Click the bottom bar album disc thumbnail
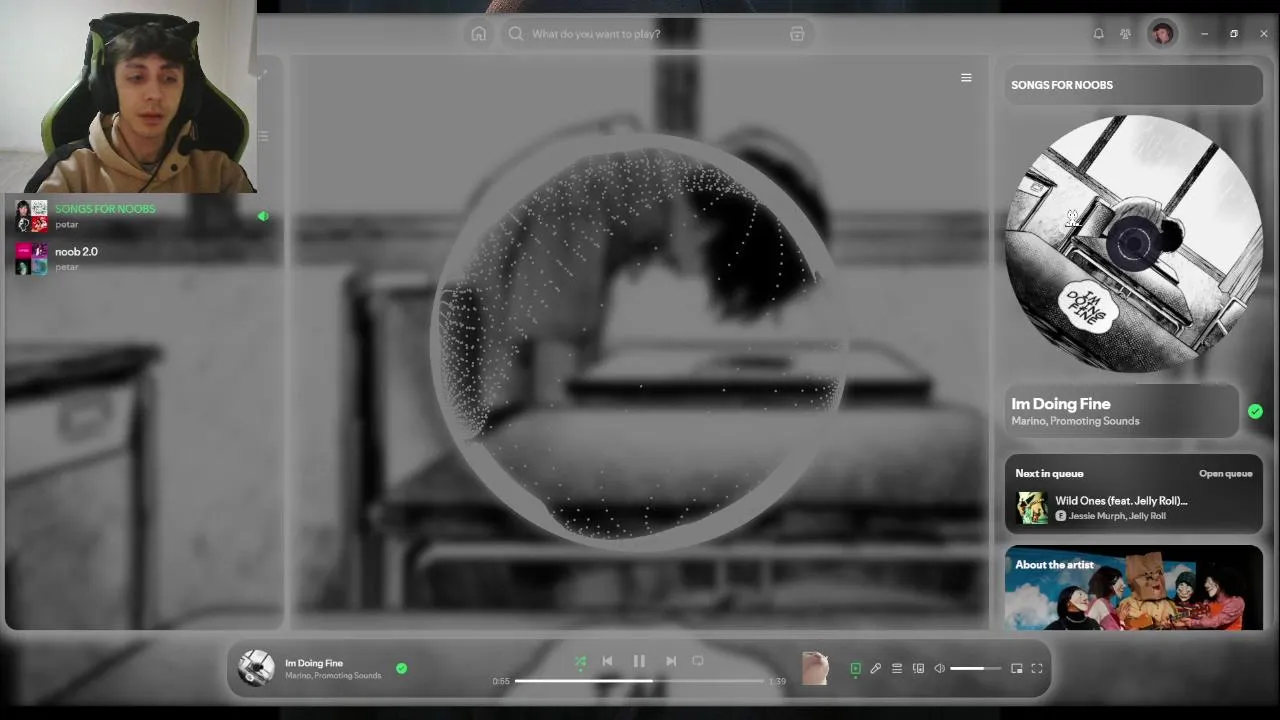 [256, 668]
